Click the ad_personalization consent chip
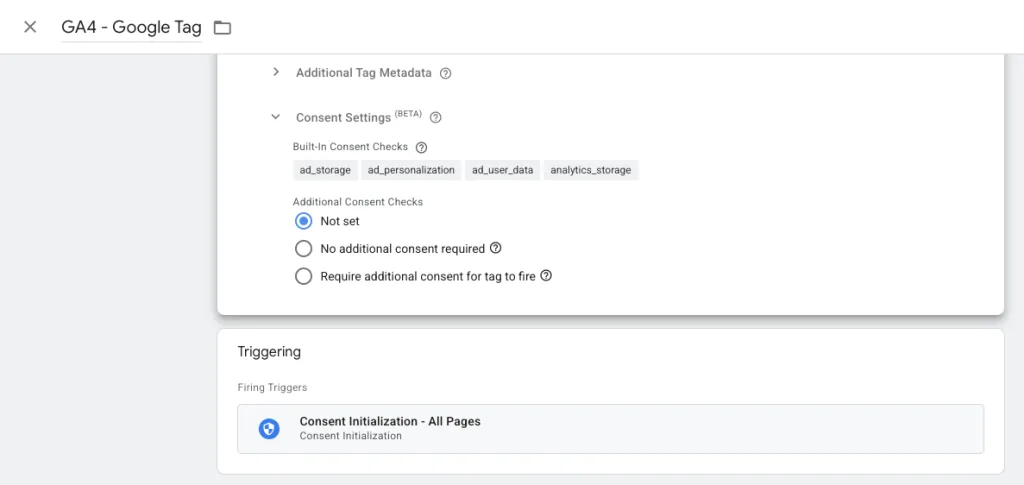The width and height of the screenshot is (1024, 485). coord(411,170)
